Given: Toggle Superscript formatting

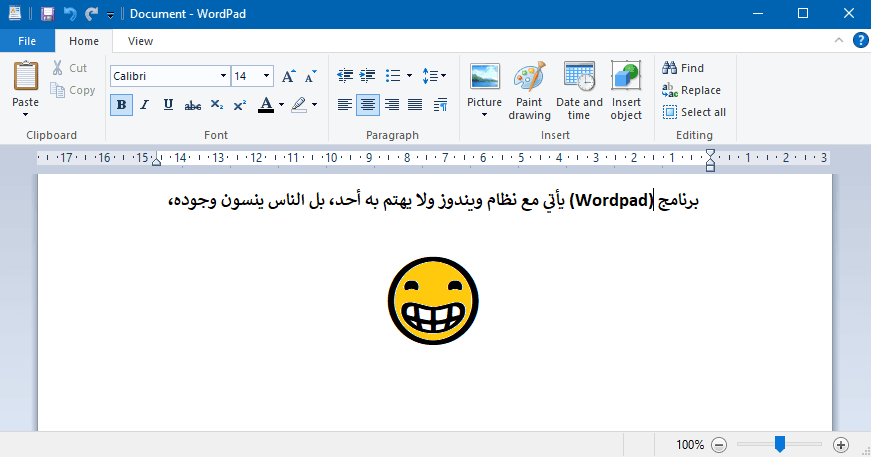Looking at the screenshot, I should click(x=240, y=105).
